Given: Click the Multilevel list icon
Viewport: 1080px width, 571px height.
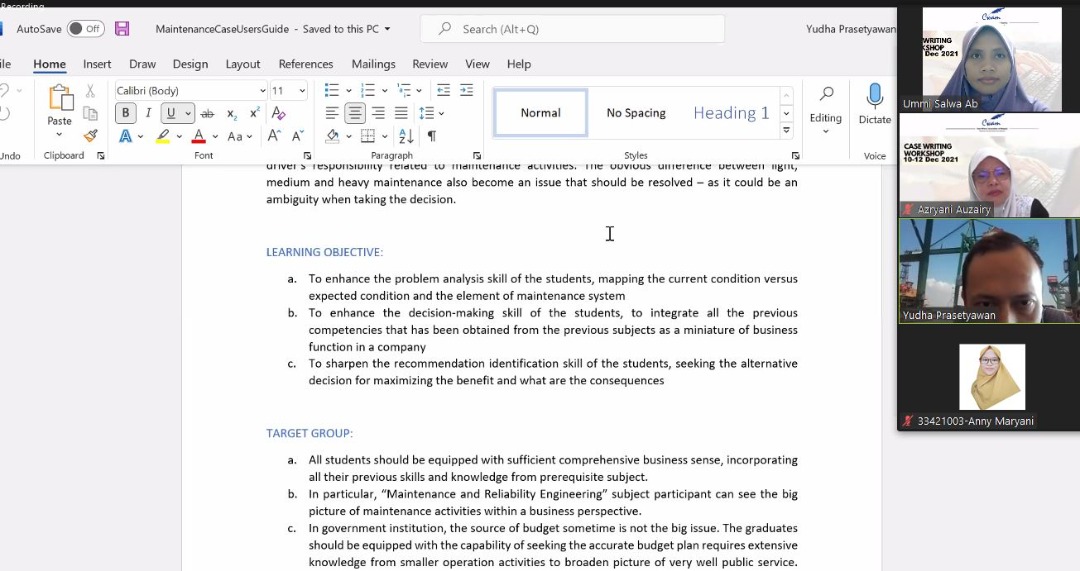Looking at the screenshot, I should pyautogui.click(x=404, y=90).
